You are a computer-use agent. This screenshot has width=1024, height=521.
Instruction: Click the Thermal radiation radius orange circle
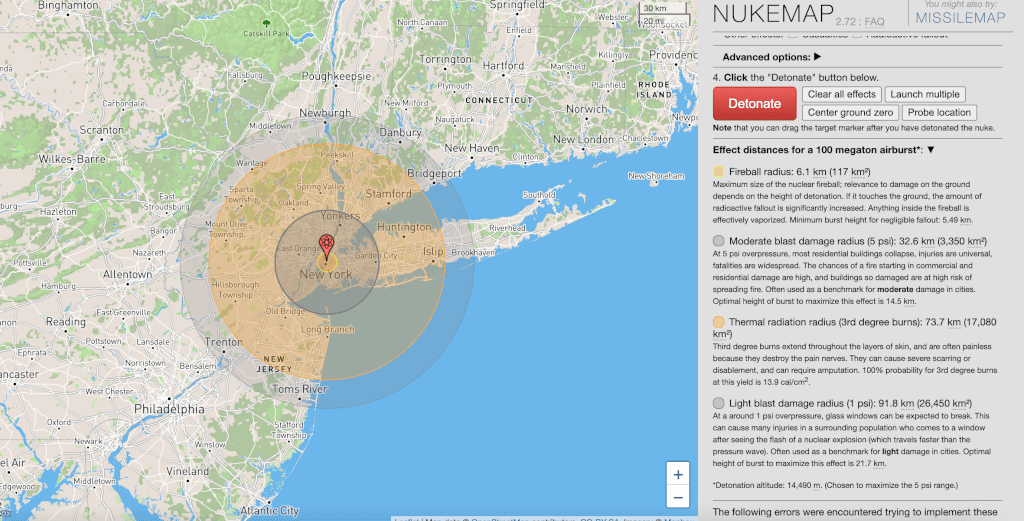pyautogui.click(x=719, y=322)
